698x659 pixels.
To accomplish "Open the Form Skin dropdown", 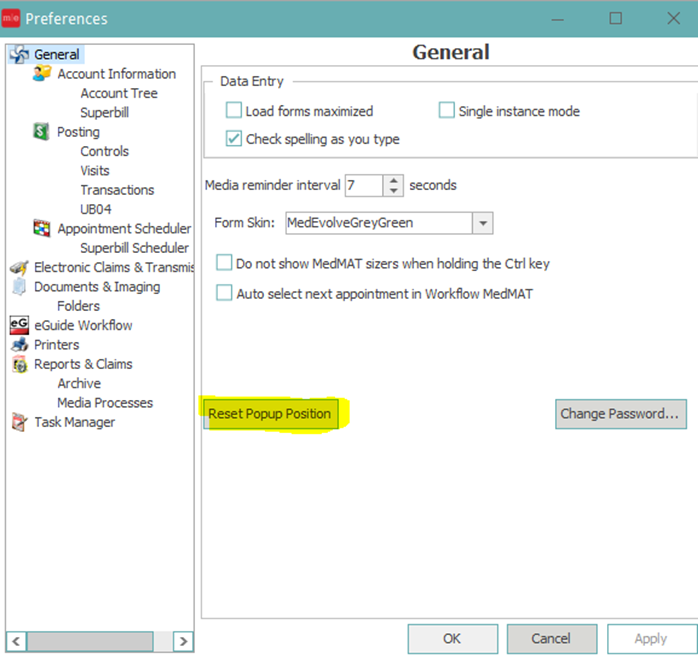I will point(483,223).
